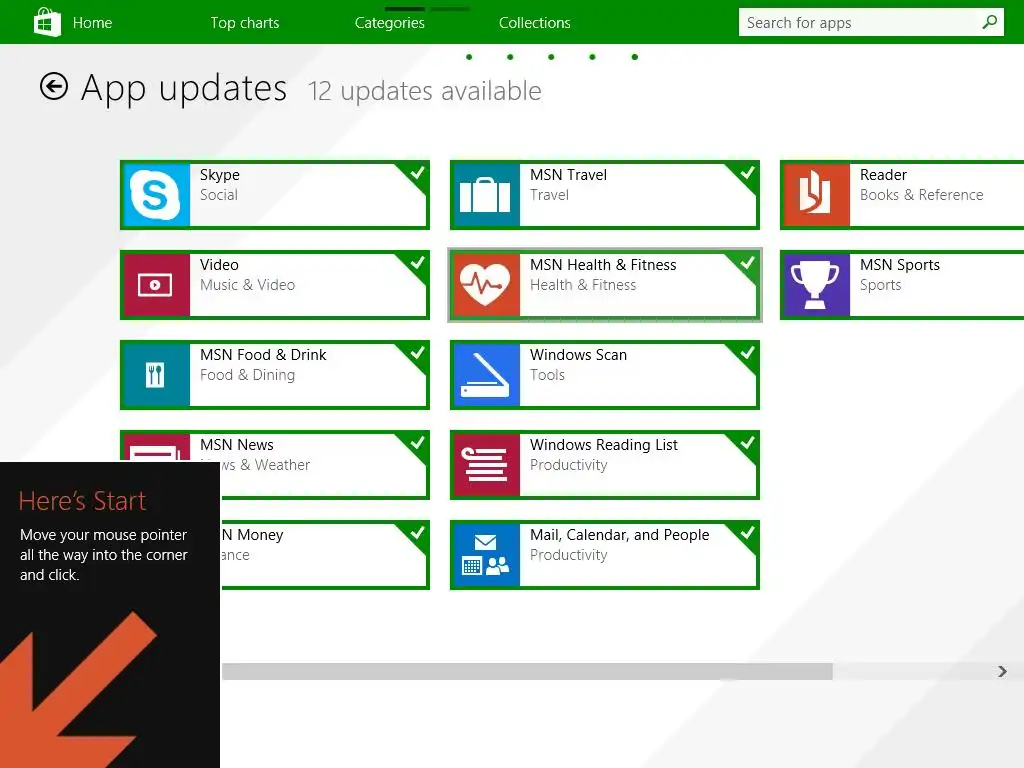
Task: Open the Categories tab
Action: (x=390, y=23)
